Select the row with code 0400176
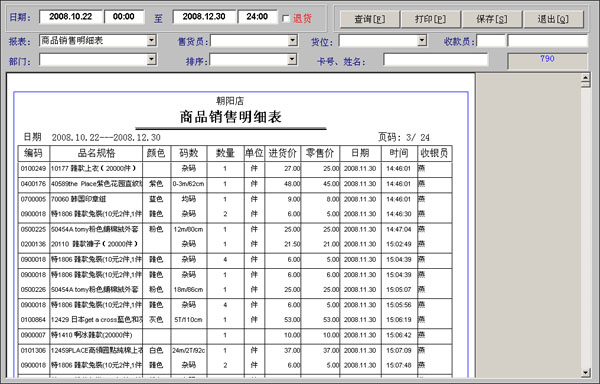This screenshot has height=384, width=600. [235, 184]
